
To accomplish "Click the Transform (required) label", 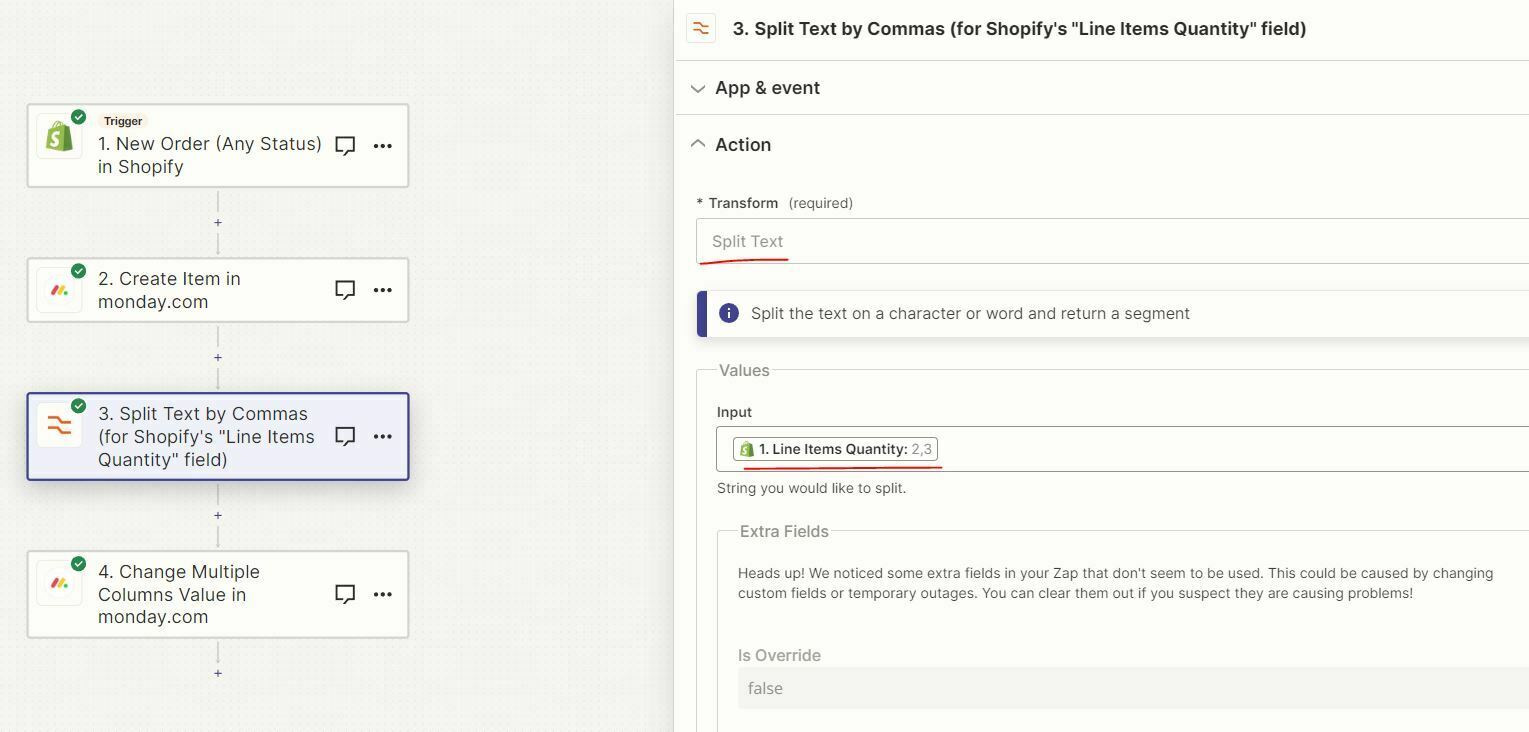I will click(775, 203).
